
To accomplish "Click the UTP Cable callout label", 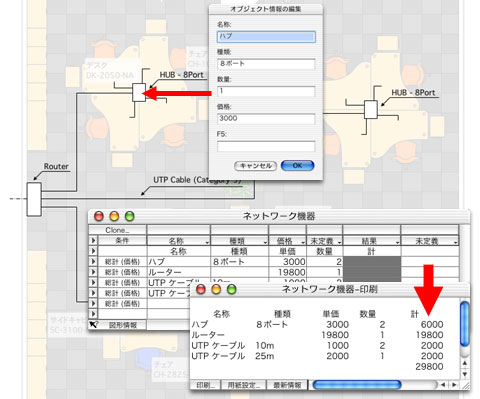I will click(x=197, y=180).
